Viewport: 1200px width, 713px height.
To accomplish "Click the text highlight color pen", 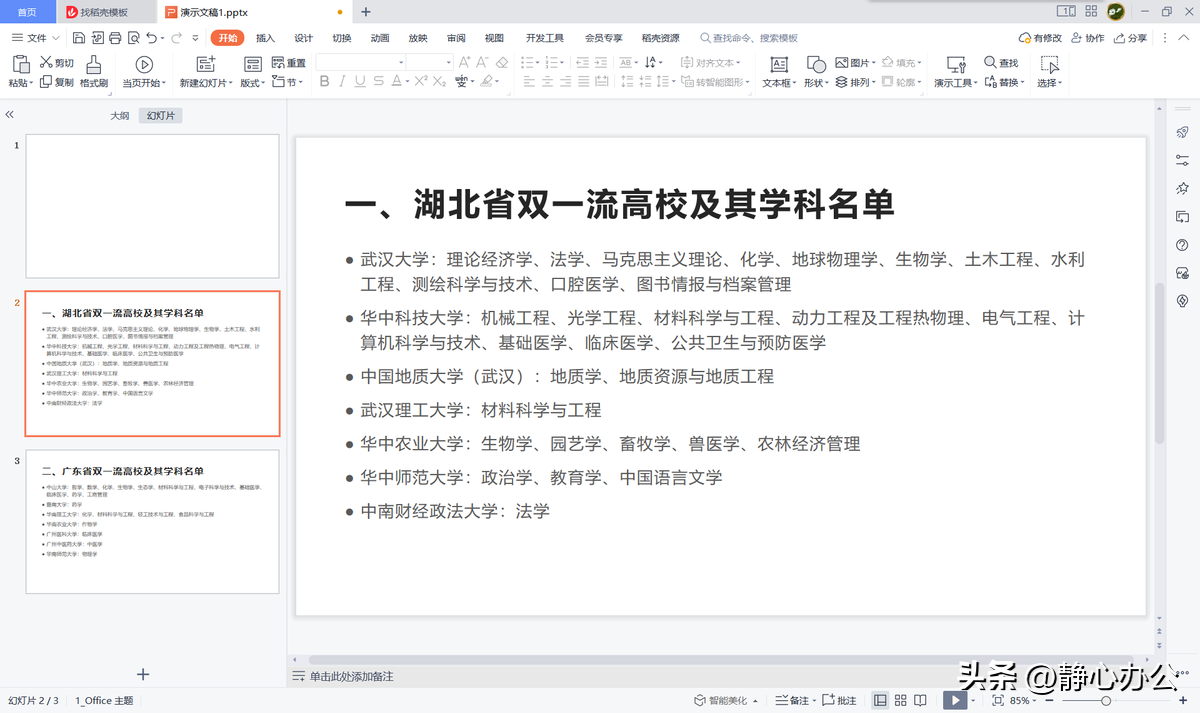I will (486, 81).
